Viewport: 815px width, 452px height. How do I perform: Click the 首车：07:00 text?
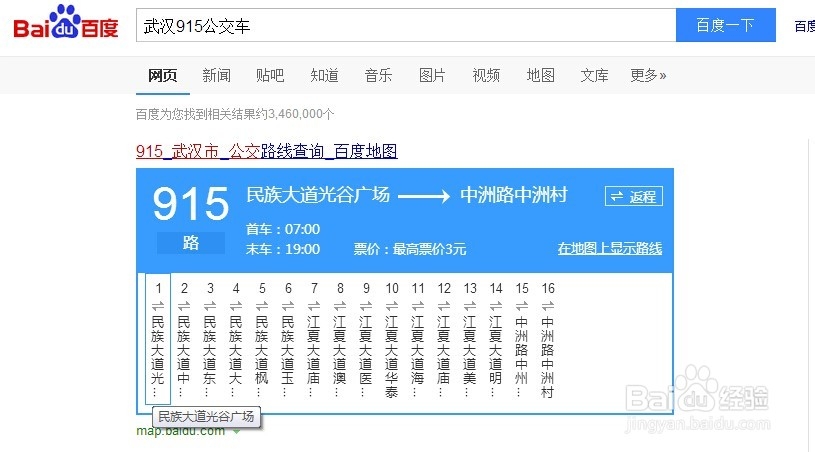pyautogui.click(x=283, y=229)
